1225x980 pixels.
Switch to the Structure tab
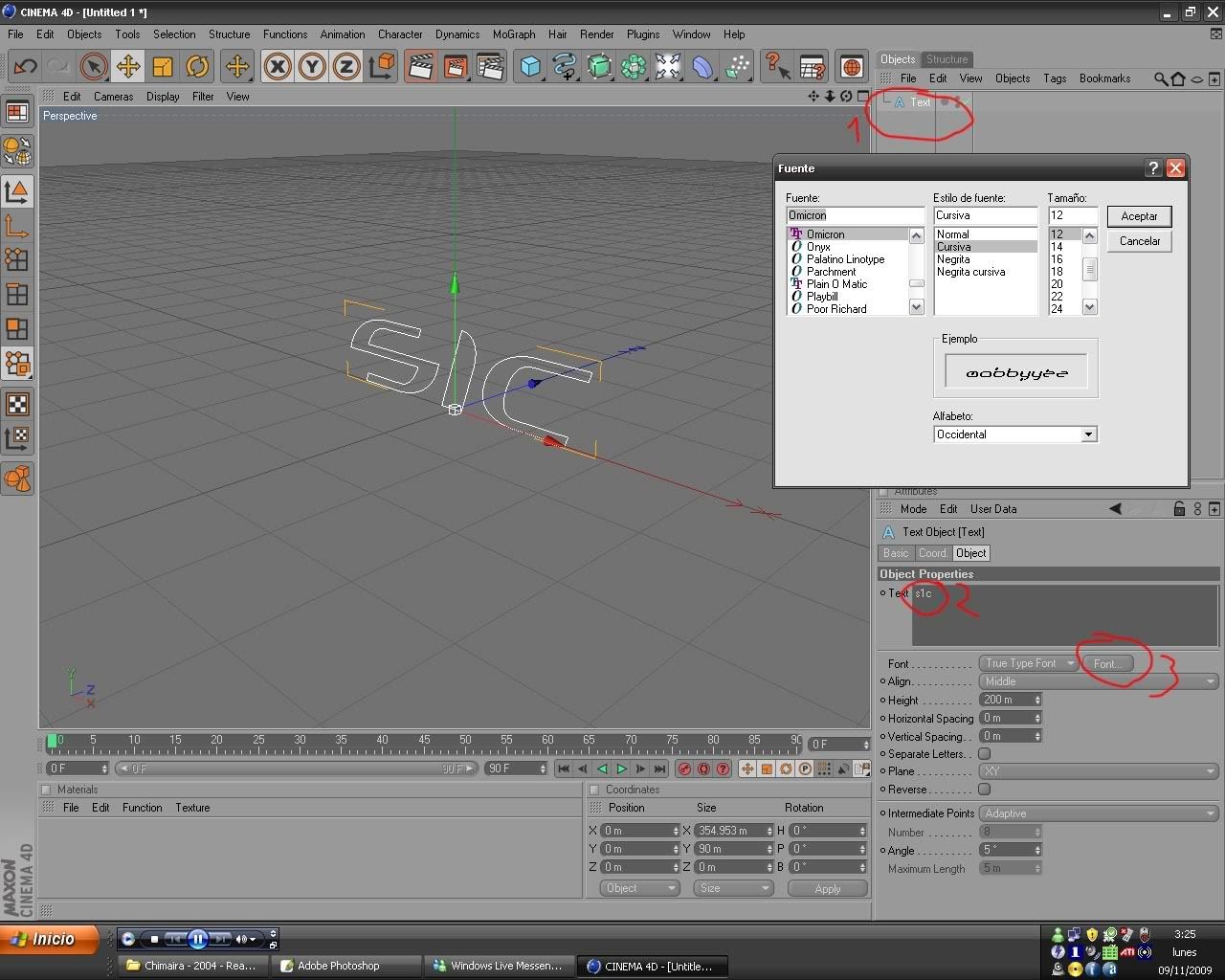point(947,59)
